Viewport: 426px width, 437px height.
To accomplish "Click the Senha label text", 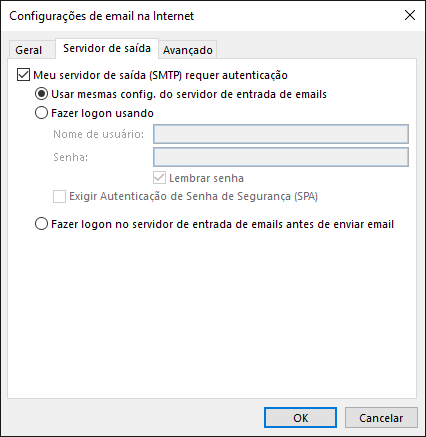I will click(x=71, y=157).
